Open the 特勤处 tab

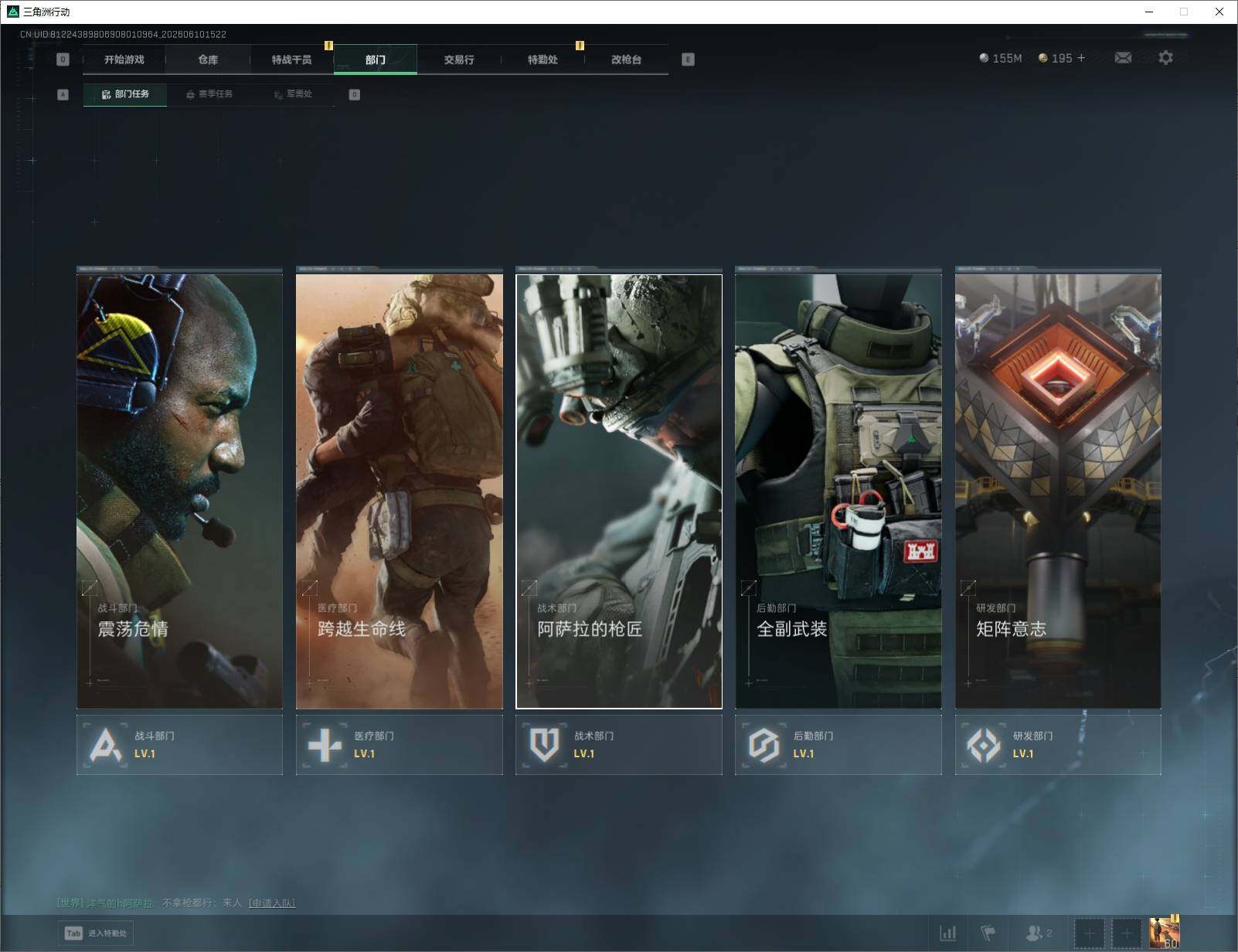[x=542, y=59]
